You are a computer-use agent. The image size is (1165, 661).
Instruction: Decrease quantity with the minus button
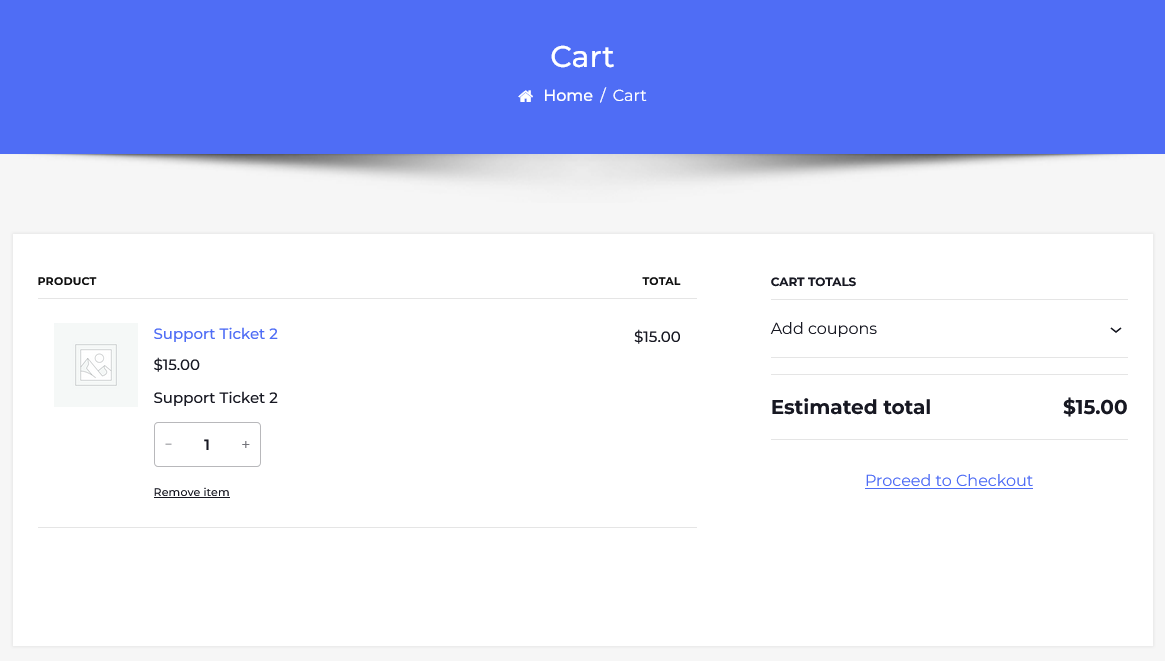coord(169,445)
